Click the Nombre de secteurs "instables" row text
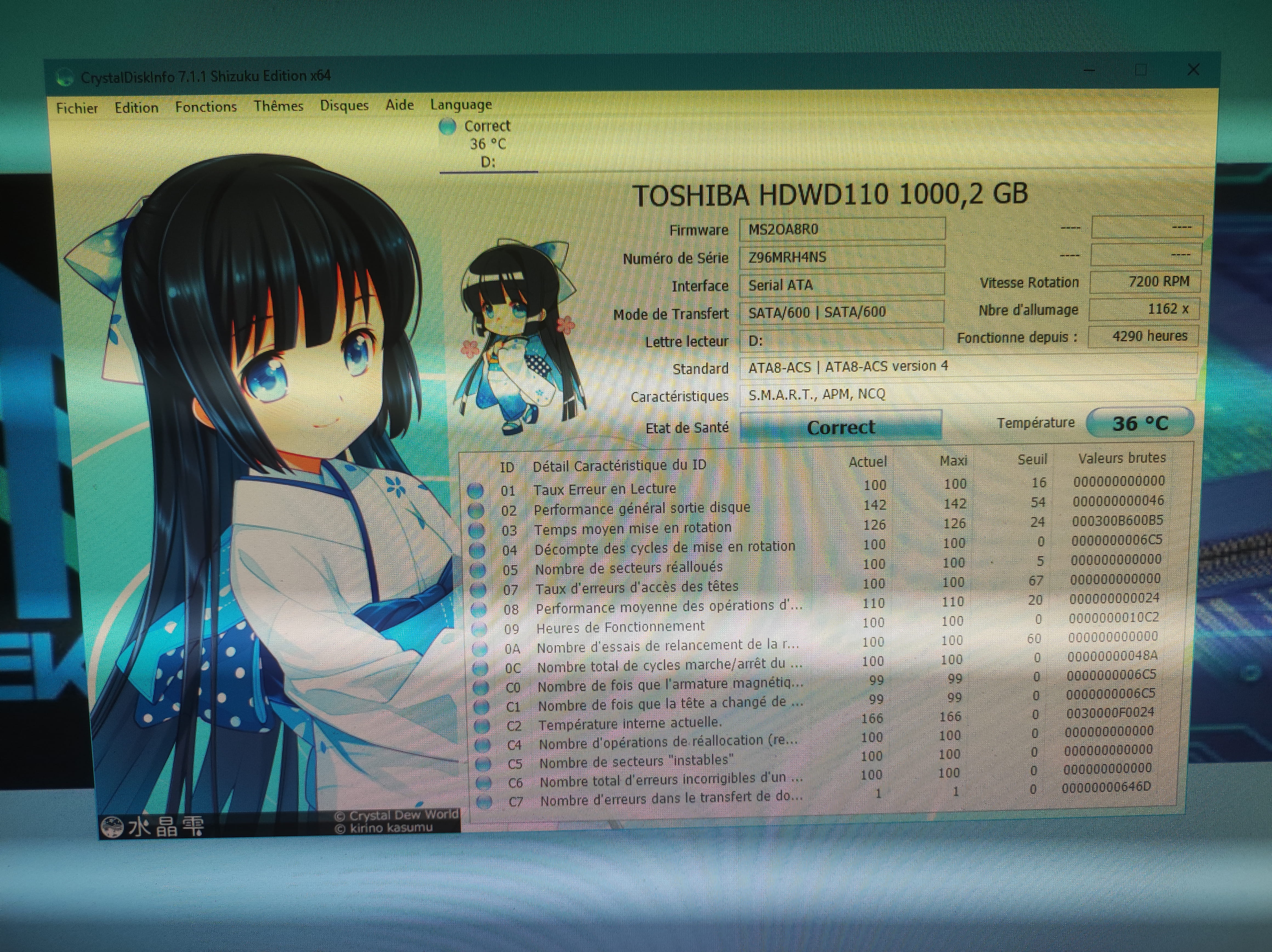 (x=636, y=761)
